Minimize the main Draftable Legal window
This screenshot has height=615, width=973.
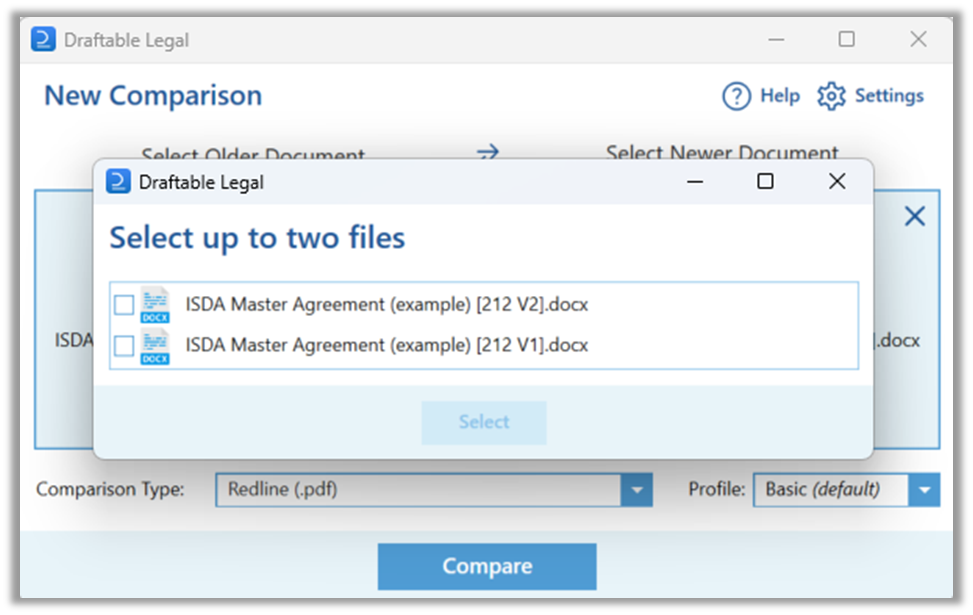coord(776,39)
